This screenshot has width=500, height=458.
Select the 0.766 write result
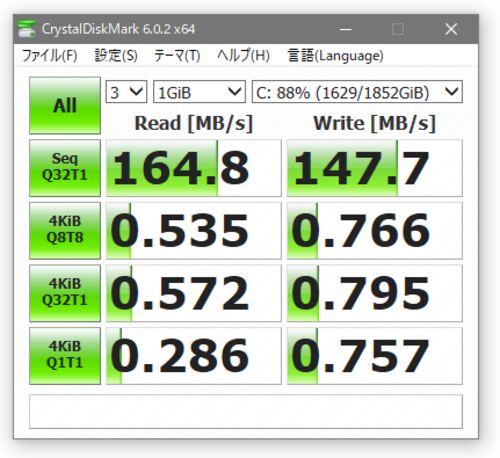(375, 231)
